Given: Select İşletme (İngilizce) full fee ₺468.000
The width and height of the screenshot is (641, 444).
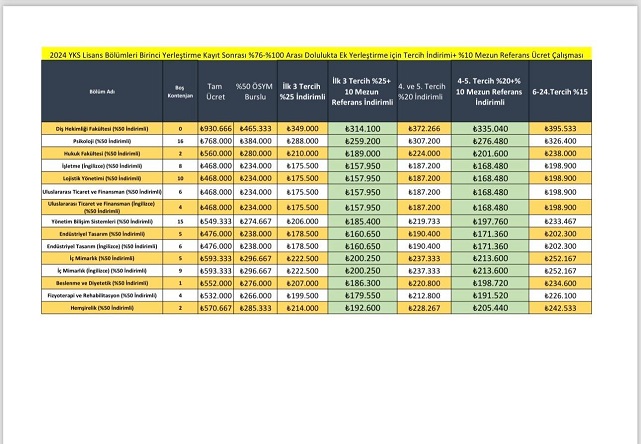Looking at the screenshot, I should (x=215, y=166).
